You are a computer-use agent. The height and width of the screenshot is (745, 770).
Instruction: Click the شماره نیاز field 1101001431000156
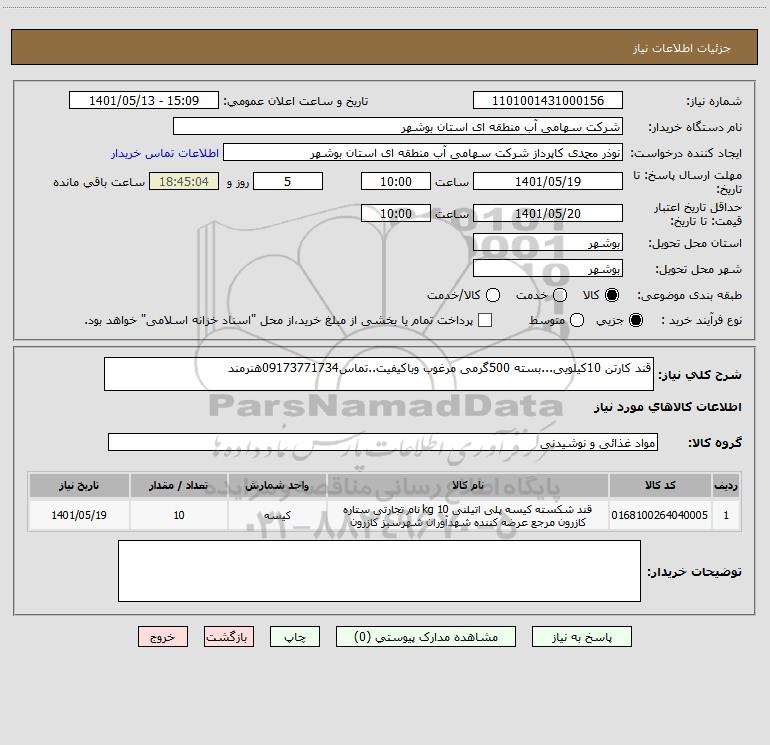tap(548, 101)
